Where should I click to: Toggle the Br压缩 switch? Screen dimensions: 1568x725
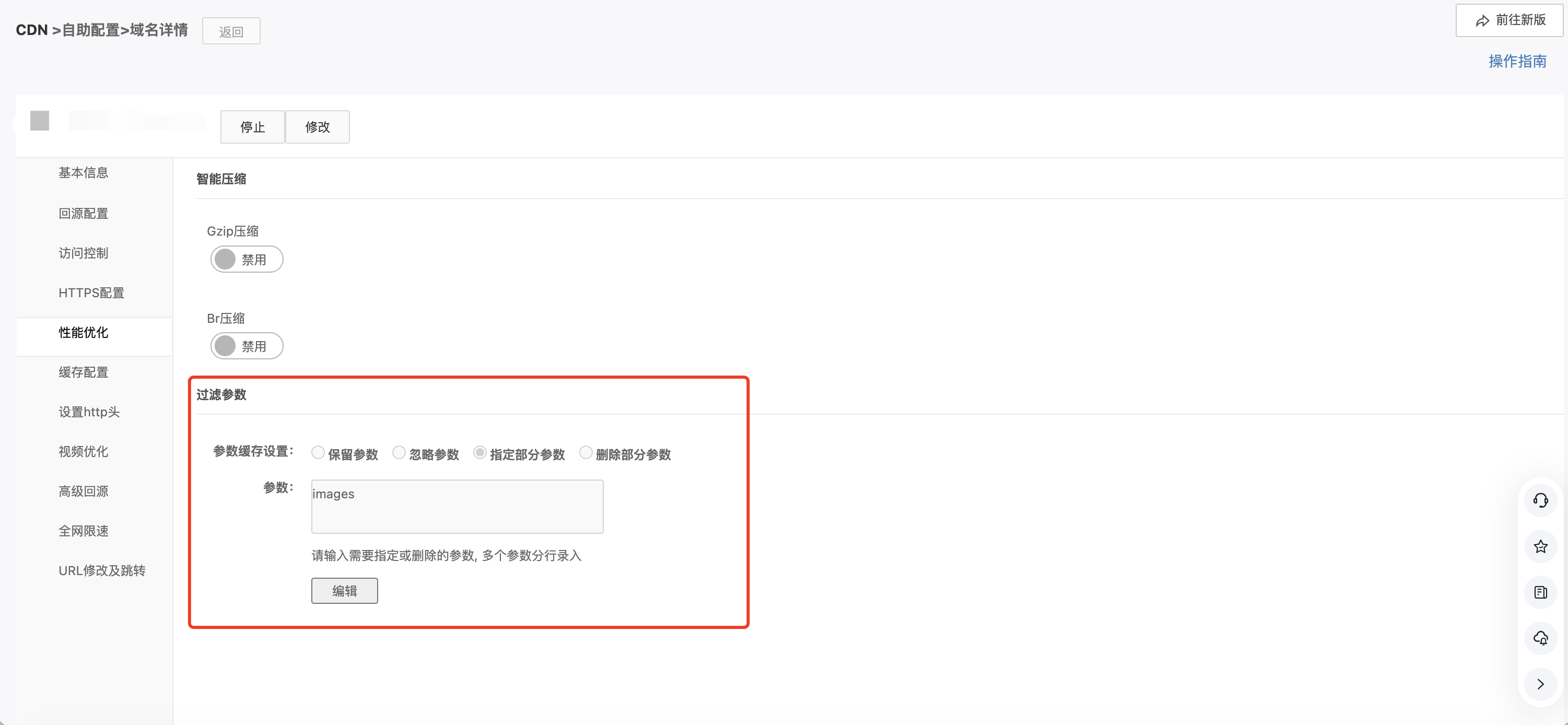(247, 346)
